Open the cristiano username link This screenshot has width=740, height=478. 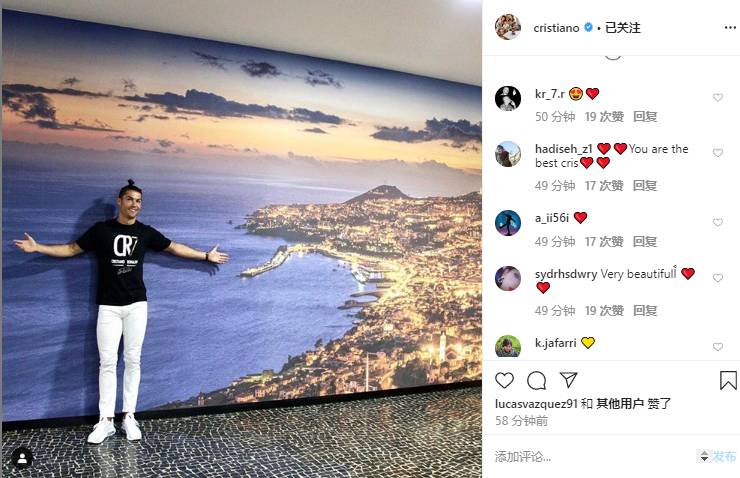point(556,28)
